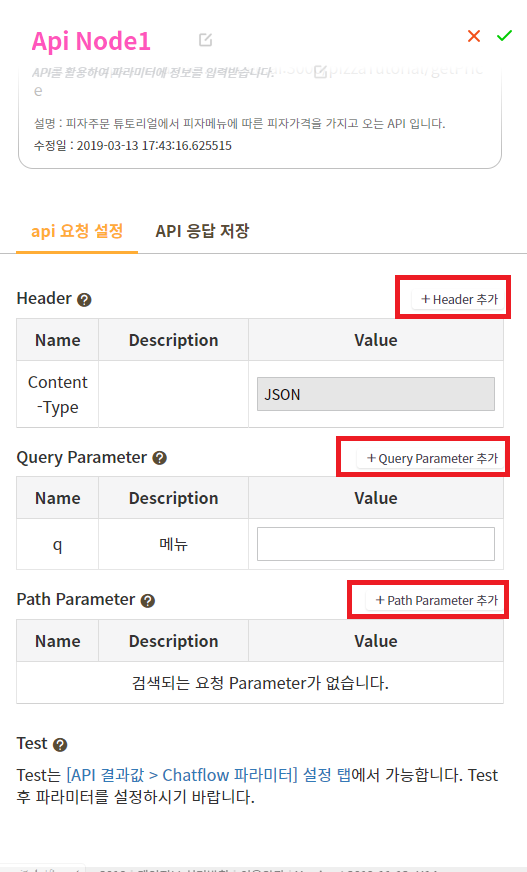Click the edit icon next to the API URL

321,72
